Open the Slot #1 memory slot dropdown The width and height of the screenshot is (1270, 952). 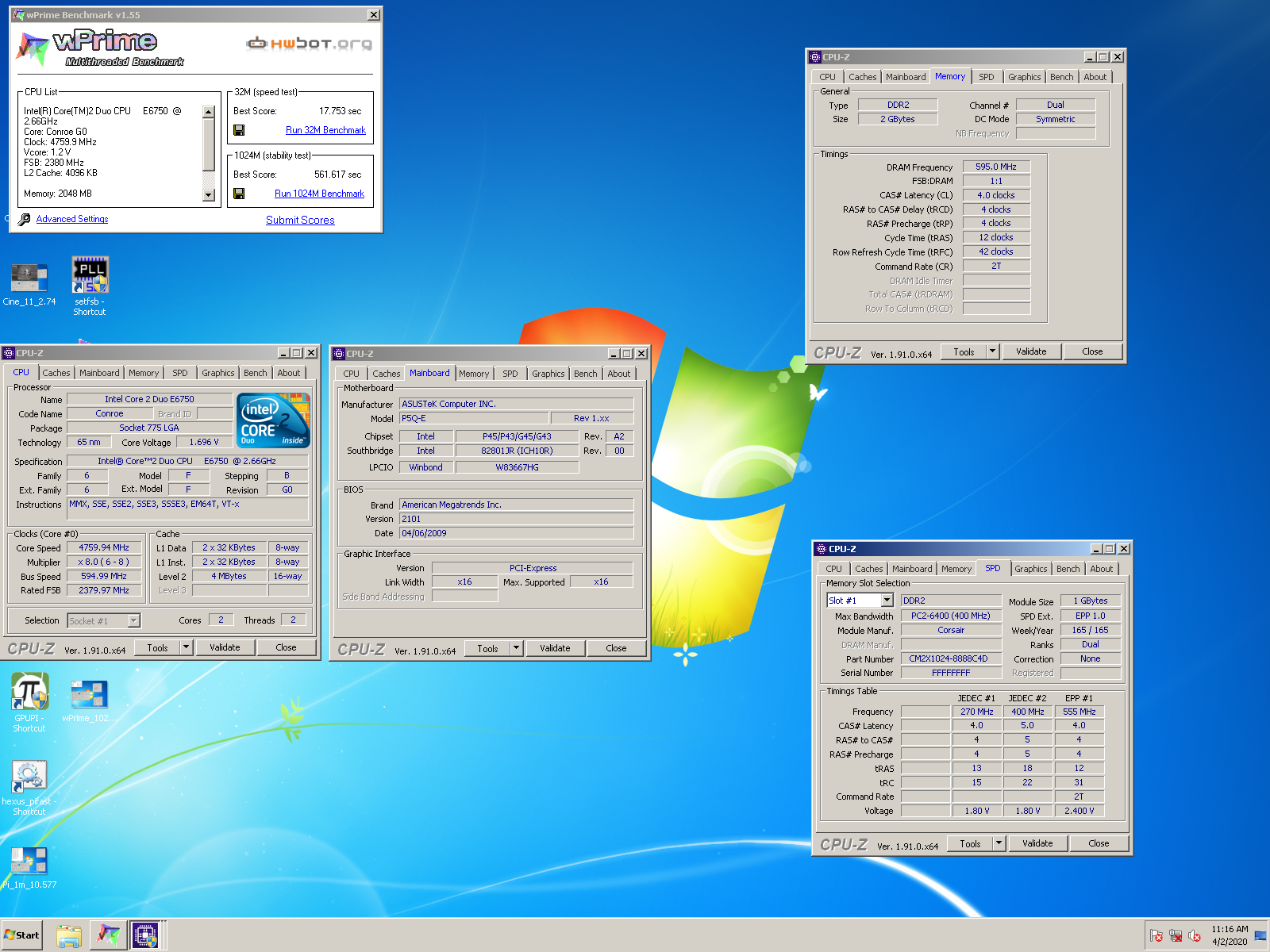[887, 601]
